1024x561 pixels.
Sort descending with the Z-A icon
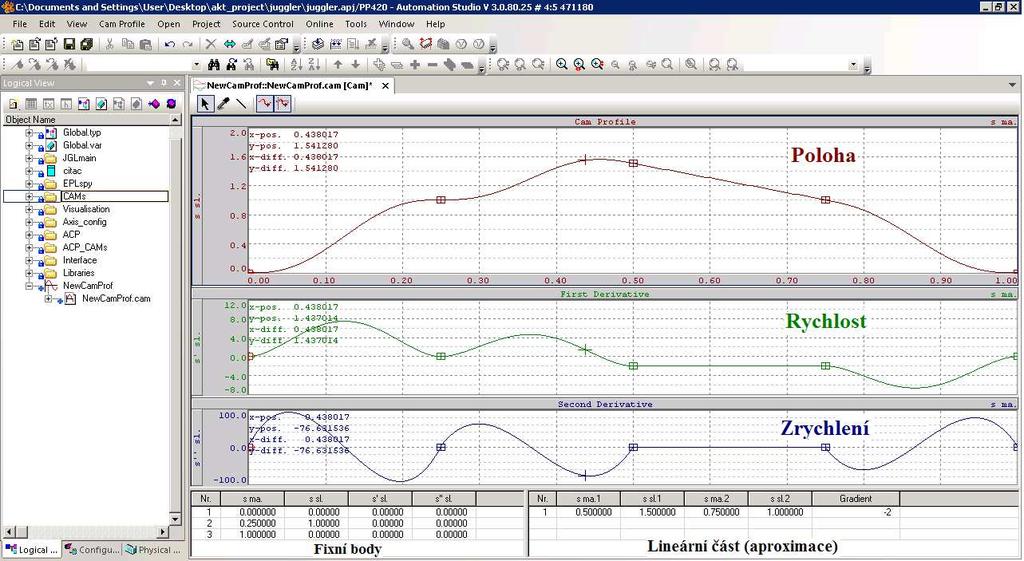(x=313, y=64)
